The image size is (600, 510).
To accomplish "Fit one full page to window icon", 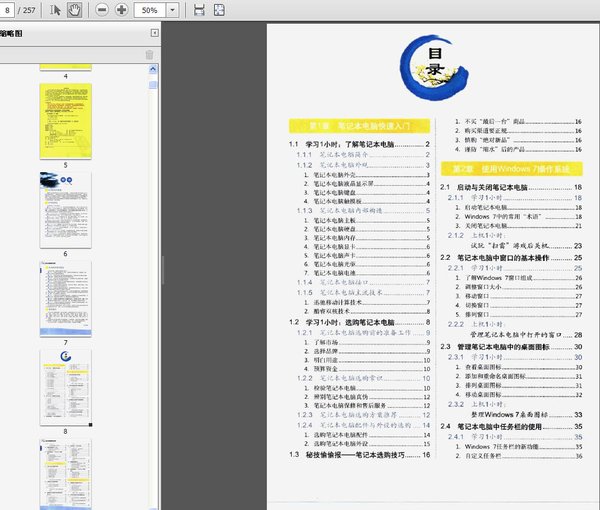I will click(219, 10).
